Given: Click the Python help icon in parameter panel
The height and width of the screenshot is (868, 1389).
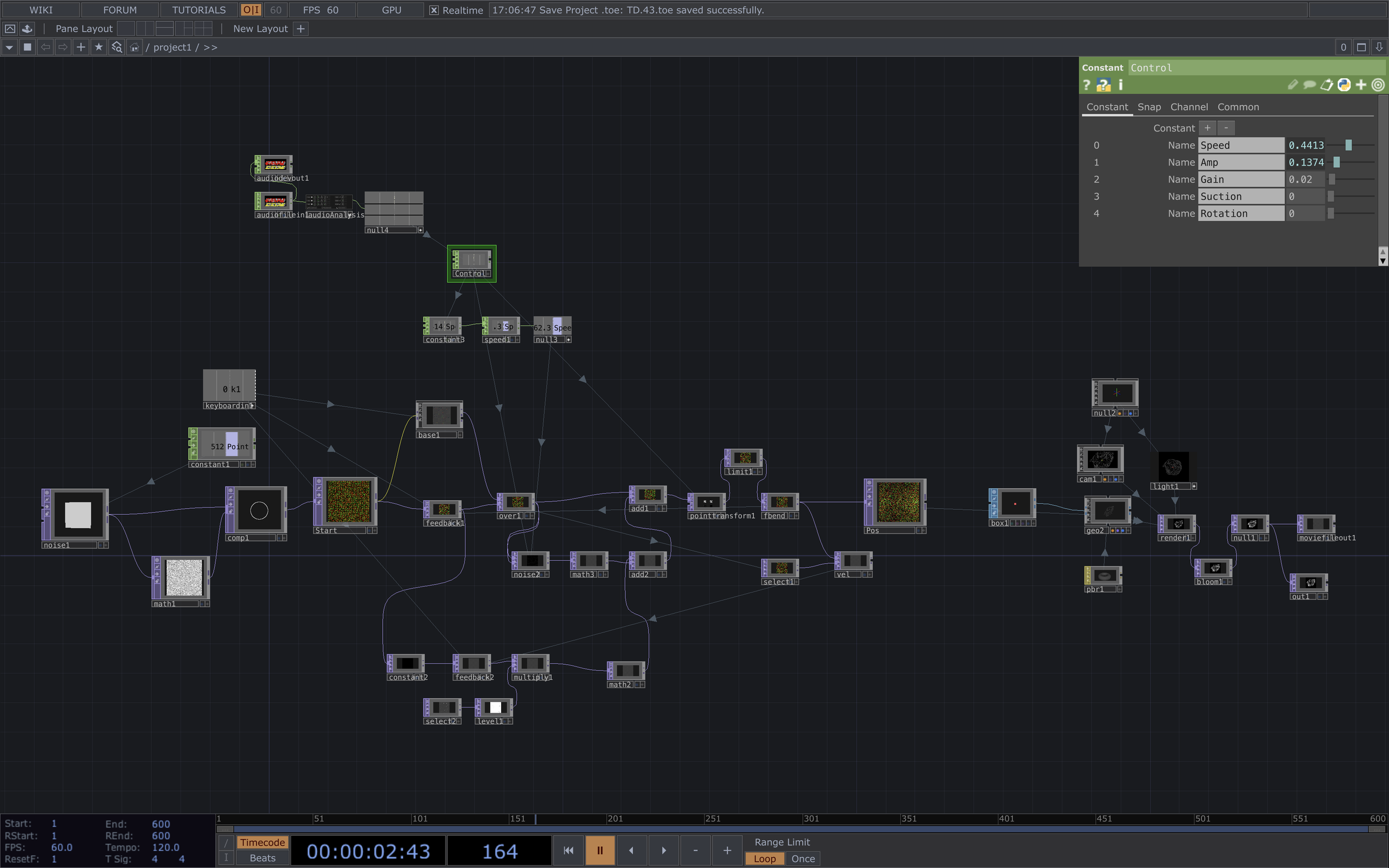Looking at the screenshot, I should 1103,85.
